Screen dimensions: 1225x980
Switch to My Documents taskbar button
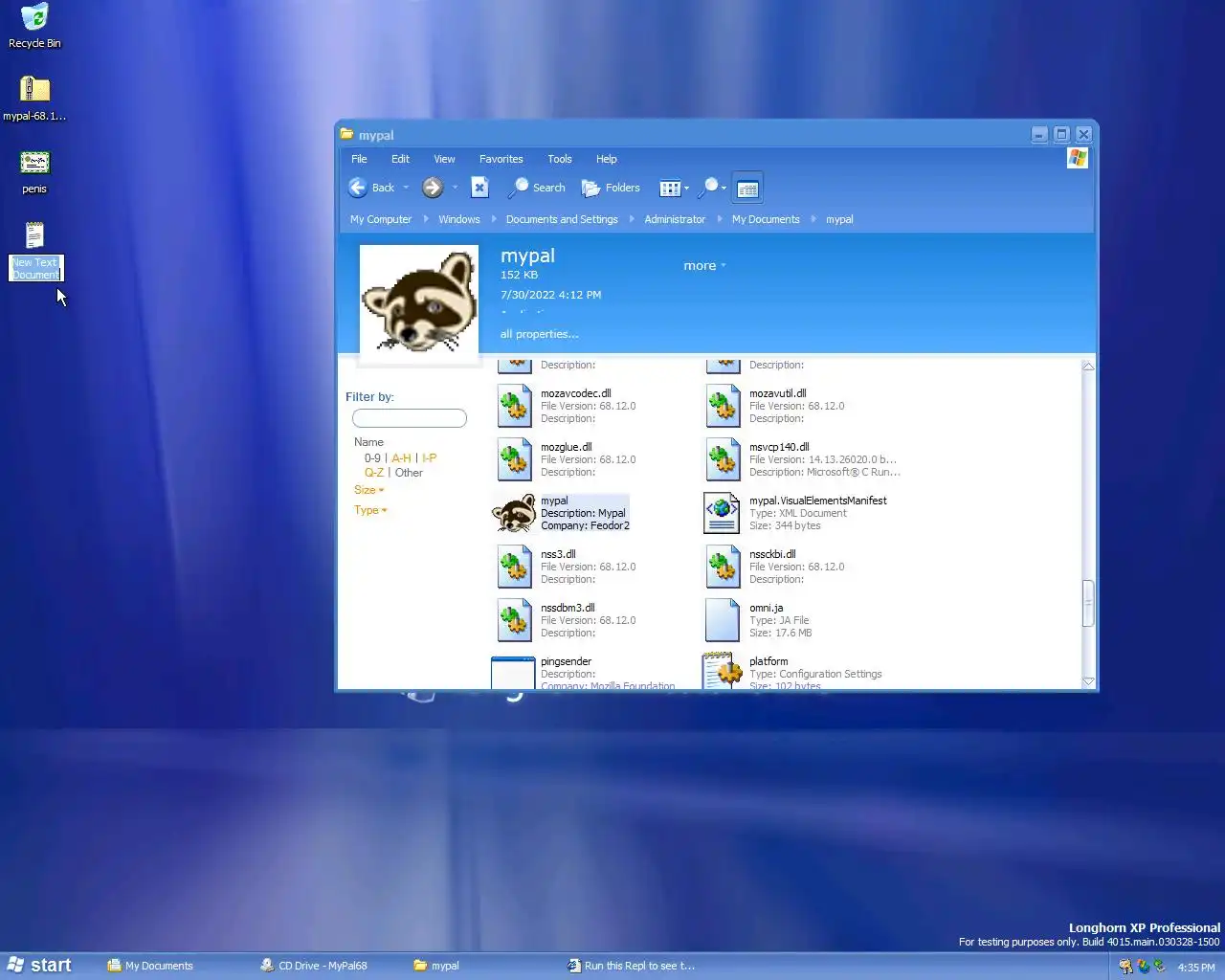(150, 966)
